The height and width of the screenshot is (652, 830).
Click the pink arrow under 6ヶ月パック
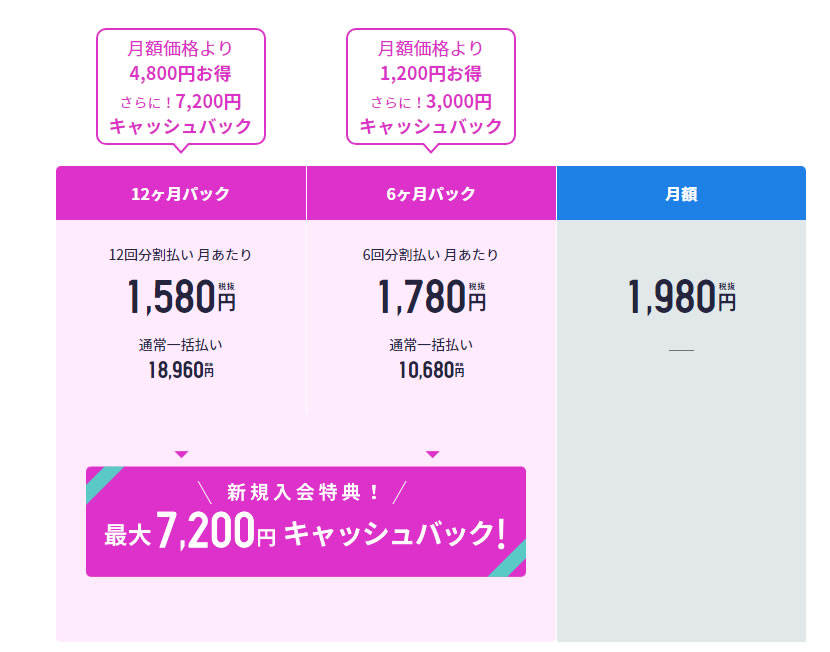click(432, 454)
